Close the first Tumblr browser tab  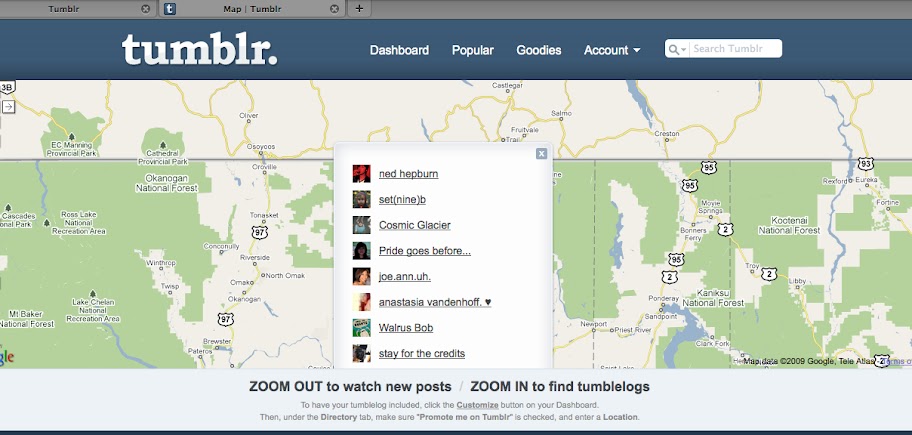pos(145,9)
